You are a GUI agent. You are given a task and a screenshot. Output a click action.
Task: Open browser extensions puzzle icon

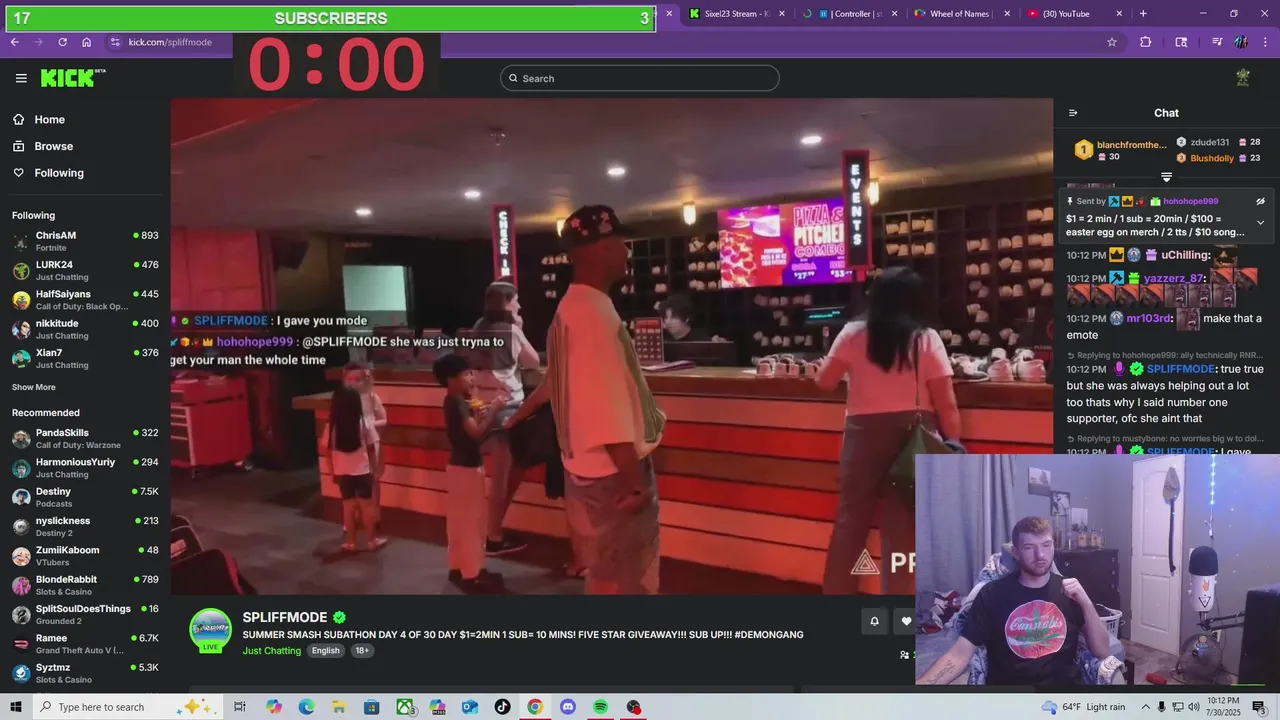(x=1146, y=42)
